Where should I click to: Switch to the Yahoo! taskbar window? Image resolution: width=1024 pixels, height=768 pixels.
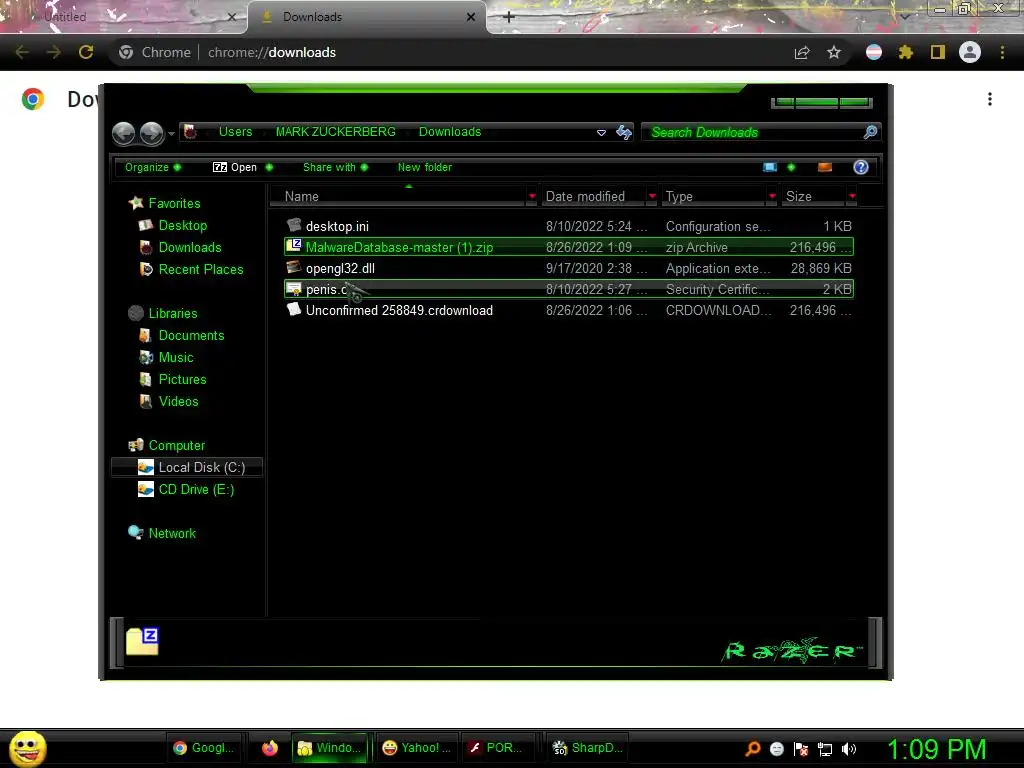pos(417,748)
